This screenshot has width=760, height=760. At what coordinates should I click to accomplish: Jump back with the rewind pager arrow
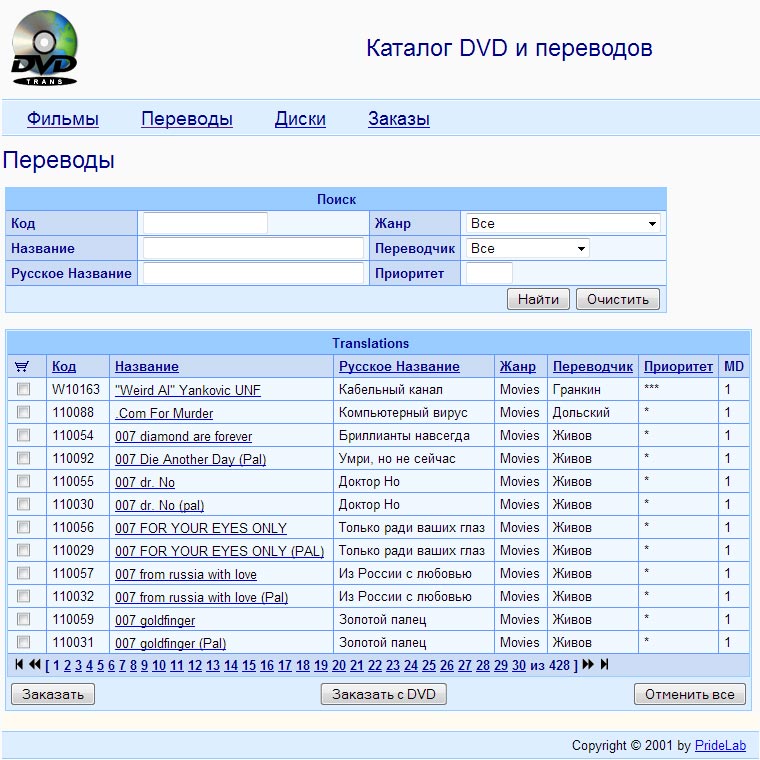pyautogui.click(x=34, y=665)
